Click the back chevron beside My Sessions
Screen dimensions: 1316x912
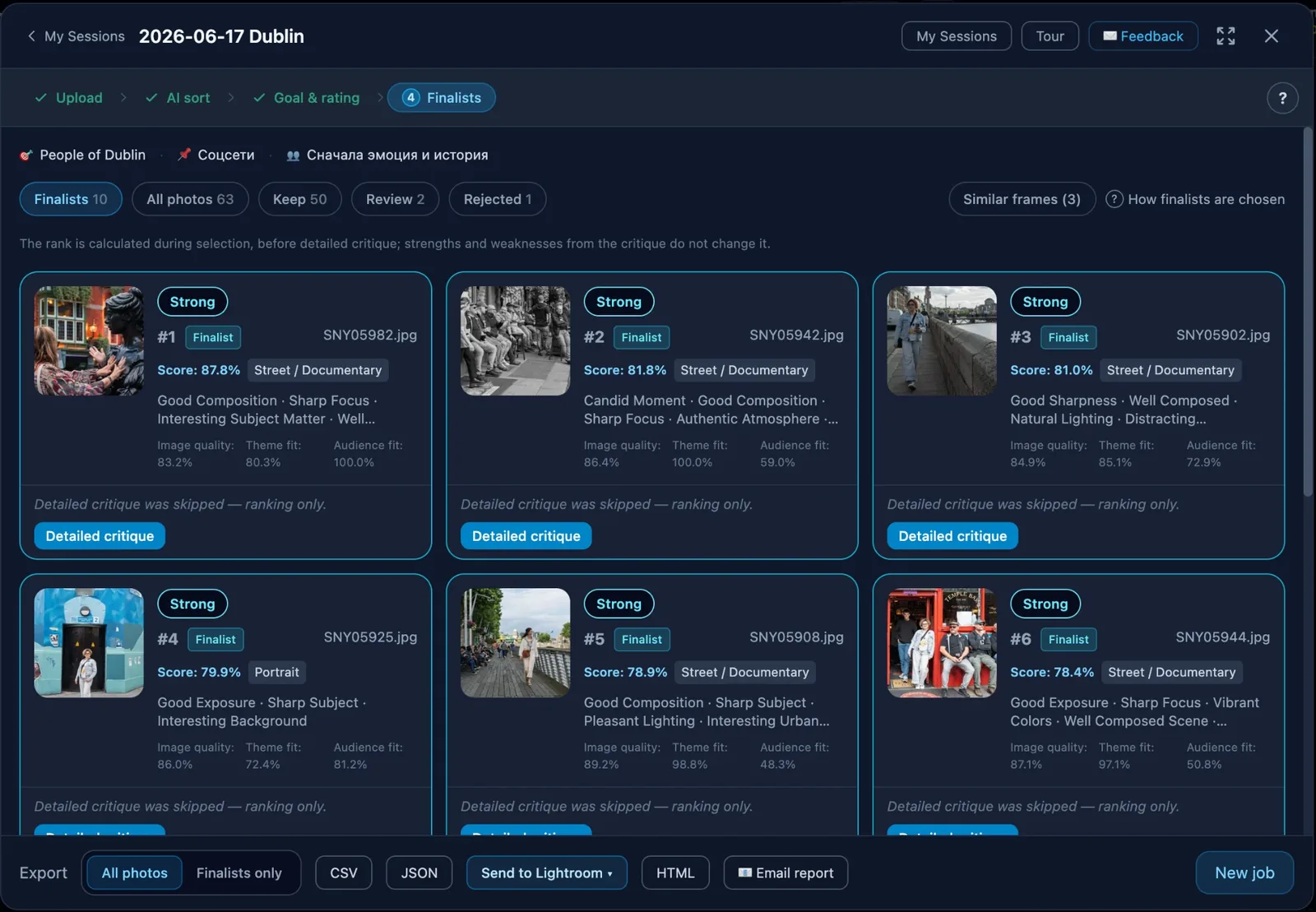click(x=31, y=36)
